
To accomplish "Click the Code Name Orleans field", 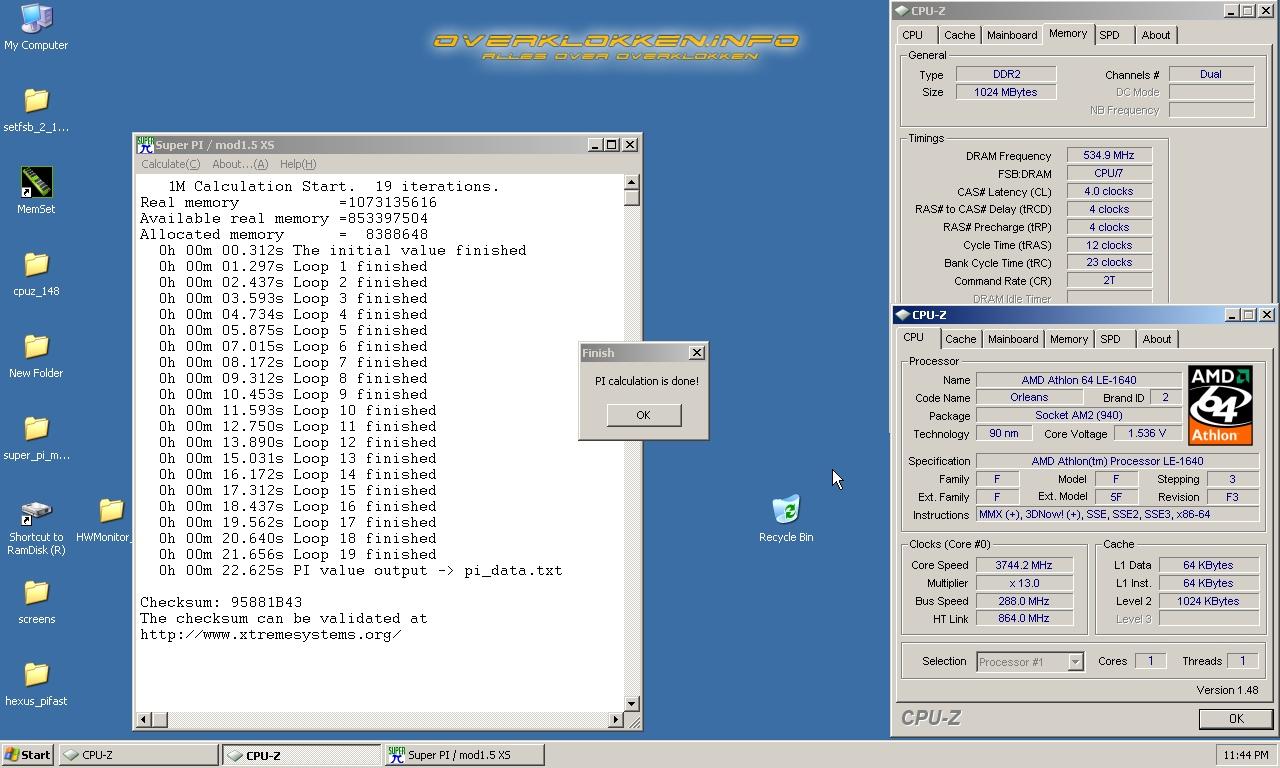I will 1028,398.
